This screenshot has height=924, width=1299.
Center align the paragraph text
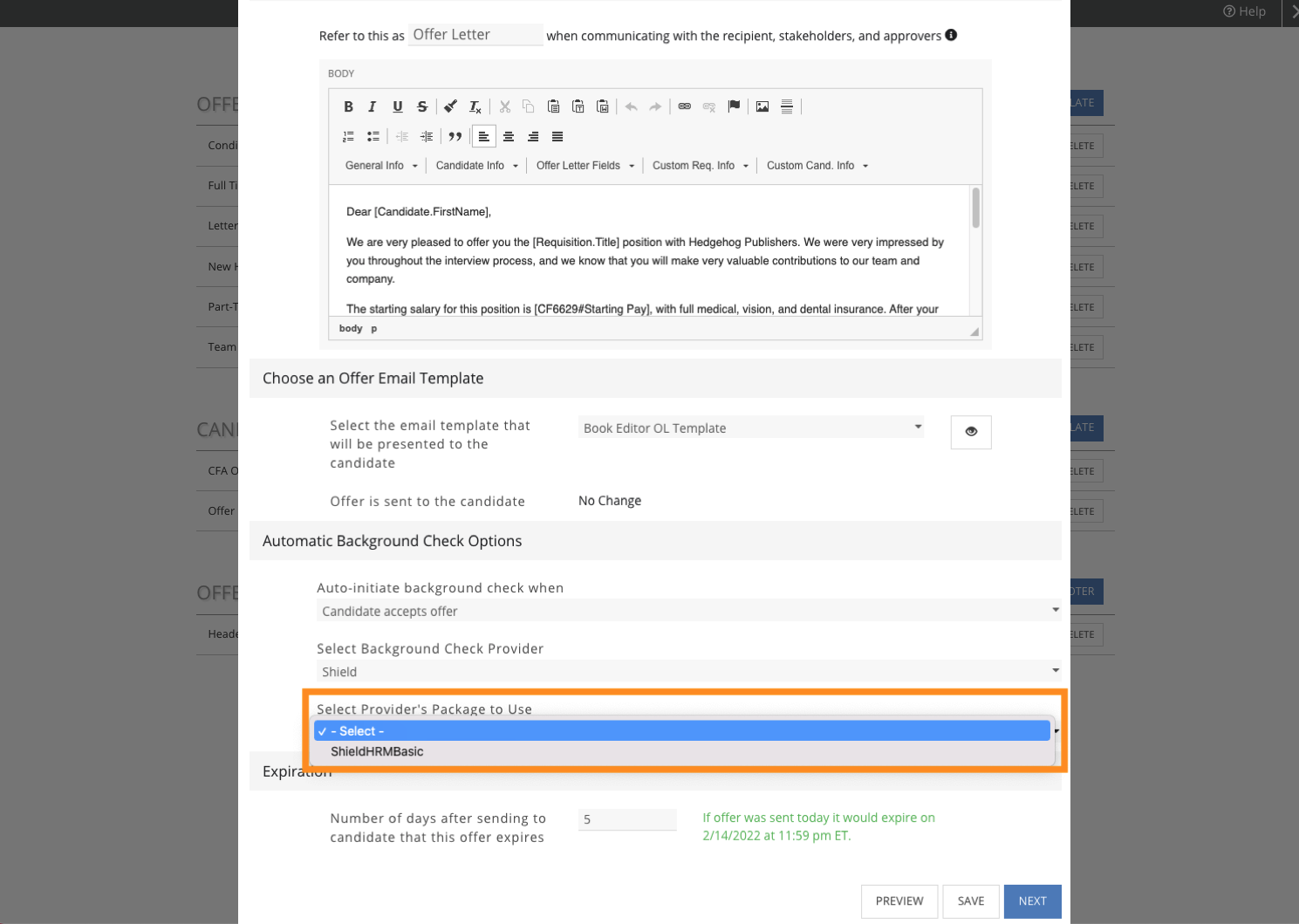tap(509, 137)
